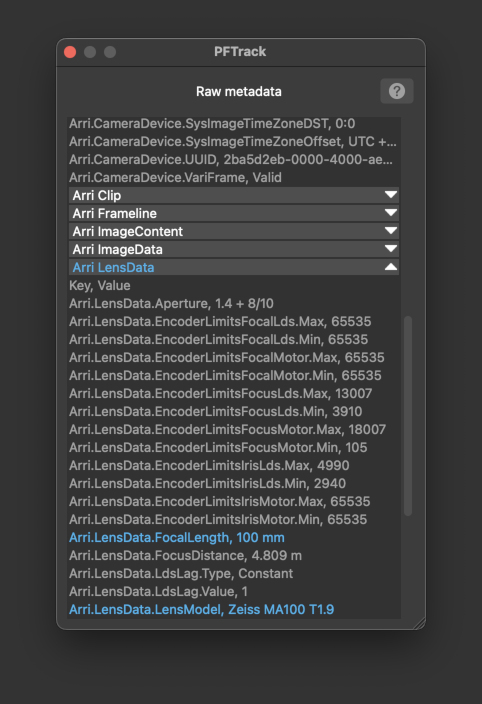
Task: Expand the Arri Frameline section arrow
Action: (390, 213)
